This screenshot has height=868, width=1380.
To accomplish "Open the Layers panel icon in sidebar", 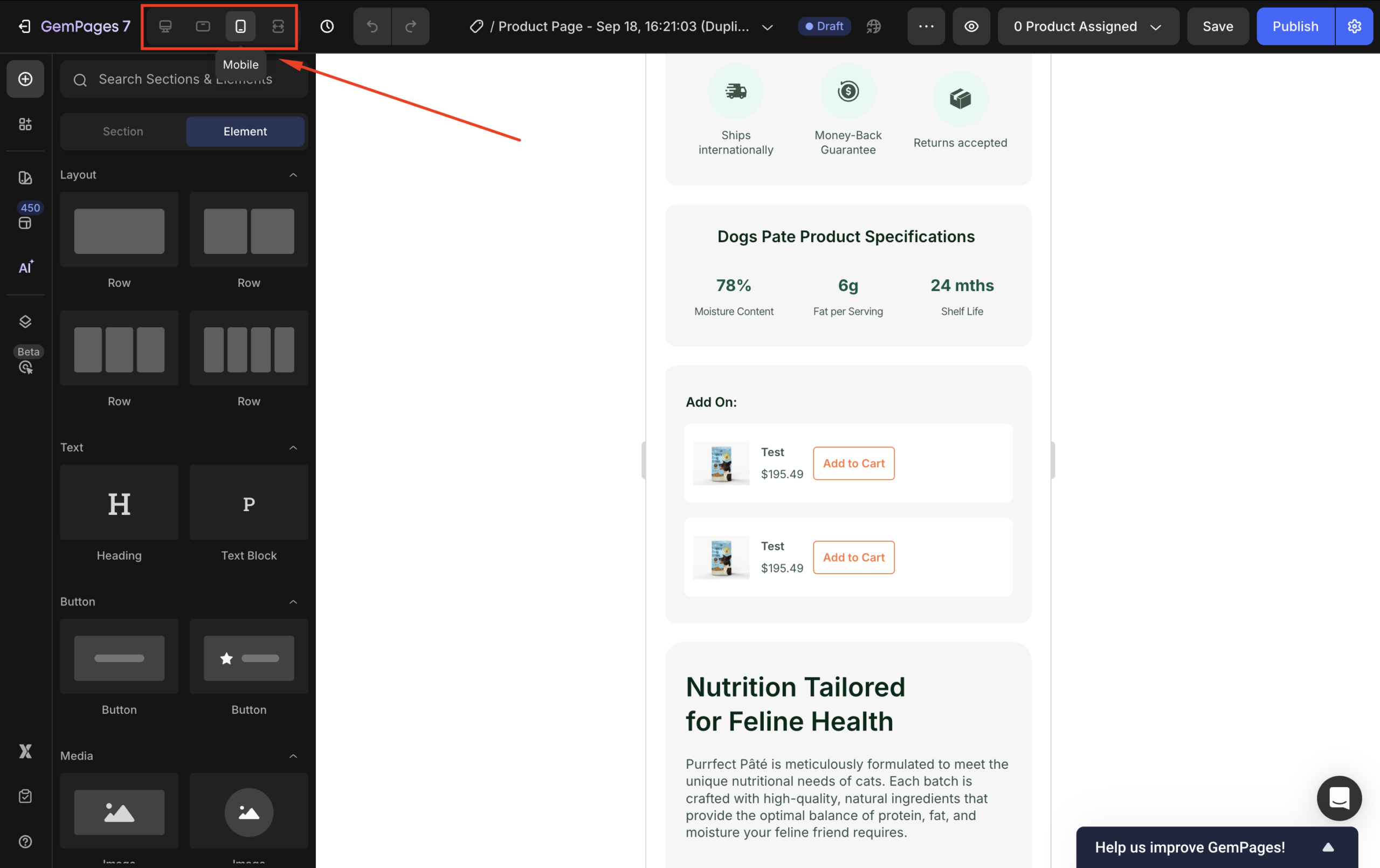I will pos(25,321).
